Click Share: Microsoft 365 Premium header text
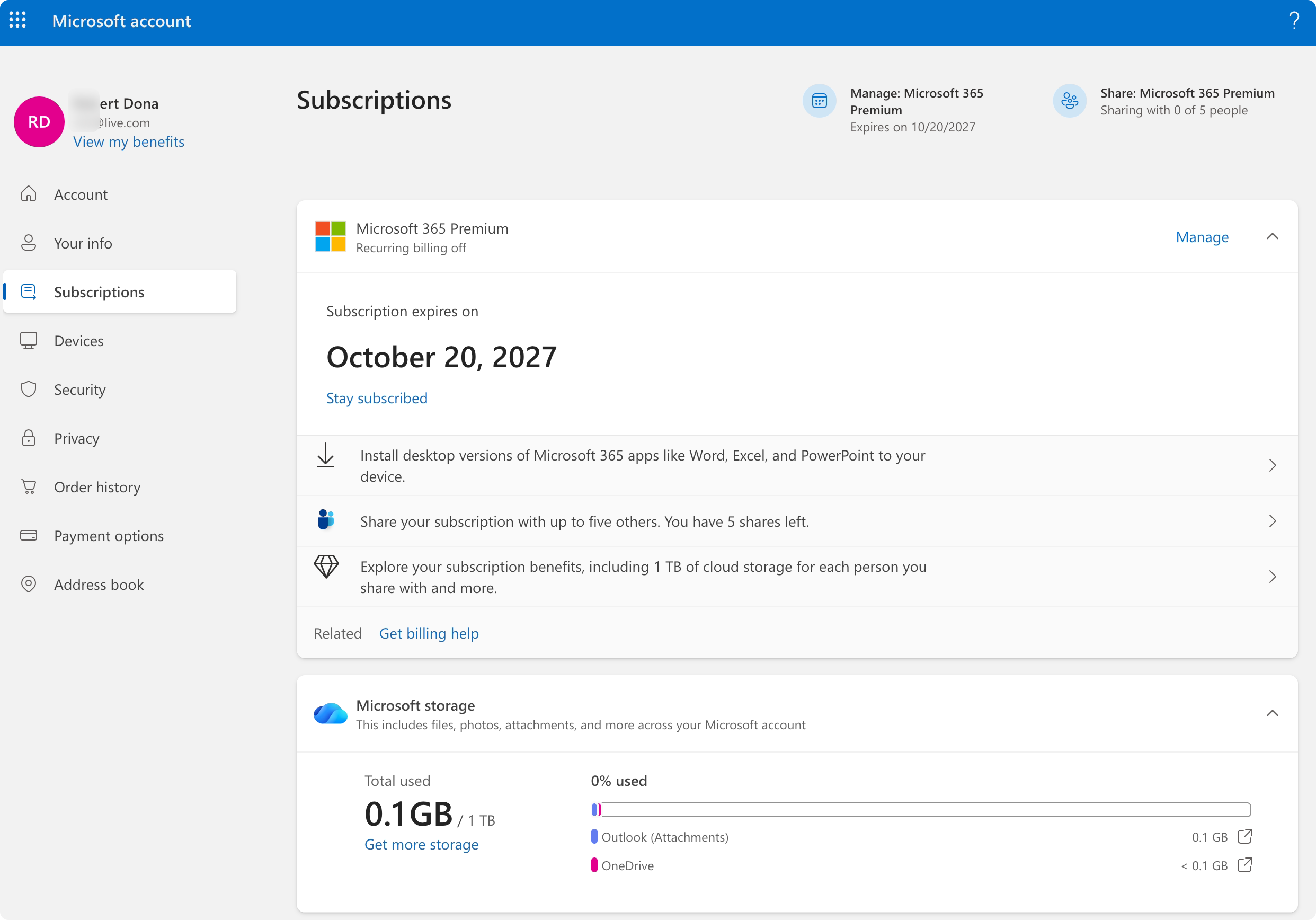The width and height of the screenshot is (1316, 920). pos(1187,93)
